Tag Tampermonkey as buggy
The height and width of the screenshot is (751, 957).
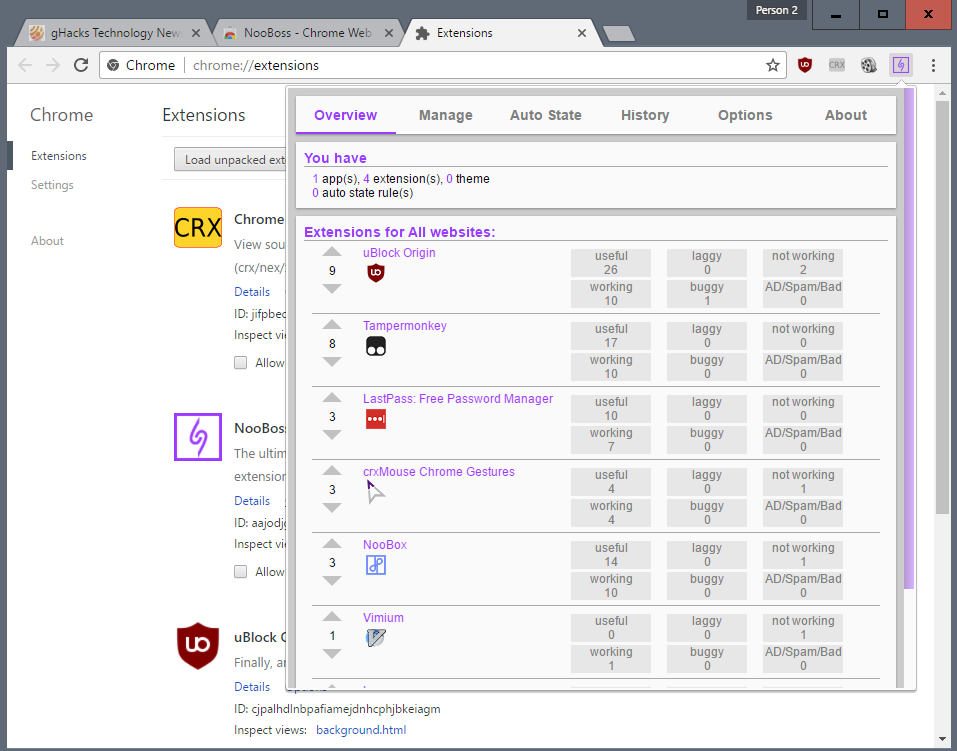tap(707, 366)
